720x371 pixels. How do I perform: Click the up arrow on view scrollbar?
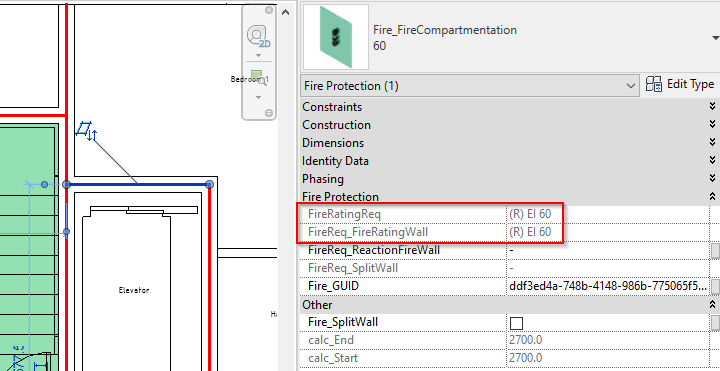pos(285,11)
